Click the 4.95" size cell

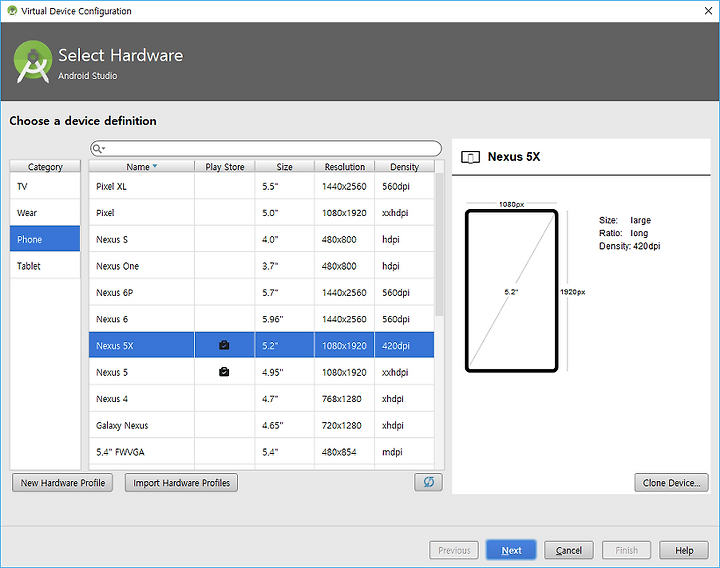tap(285, 372)
